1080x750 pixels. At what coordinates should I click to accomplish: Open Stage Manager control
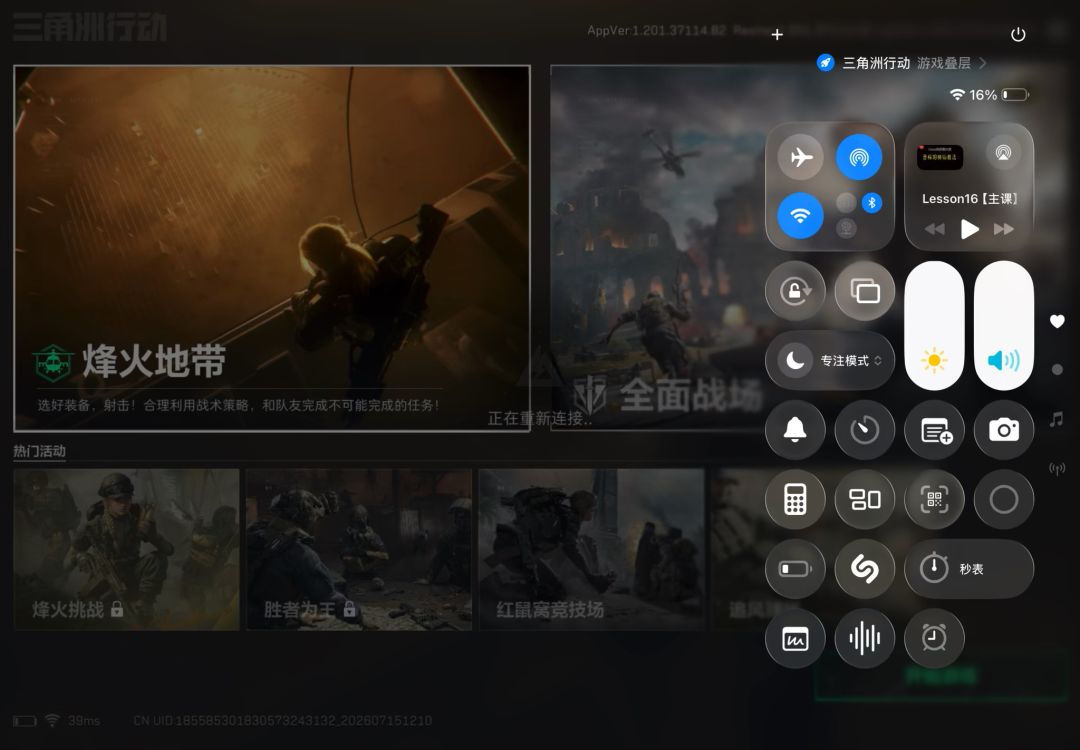tap(864, 499)
